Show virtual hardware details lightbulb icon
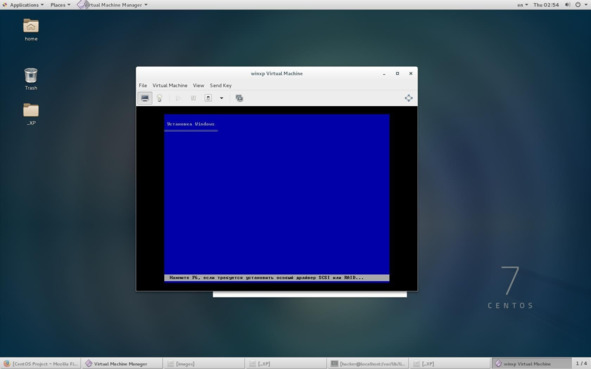 coord(159,98)
